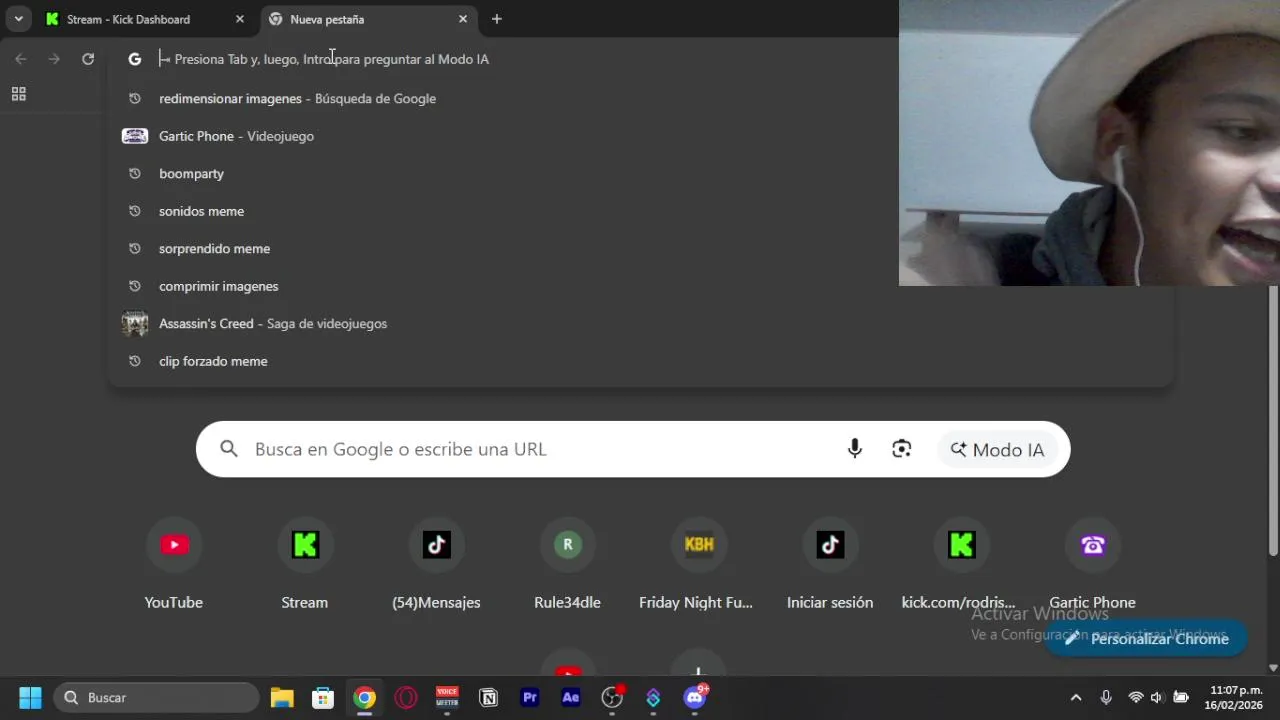Open the clock and date 11:07 p.m.
Image resolution: width=1280 pixels, height=720 pixels.
coord(1235,697)
